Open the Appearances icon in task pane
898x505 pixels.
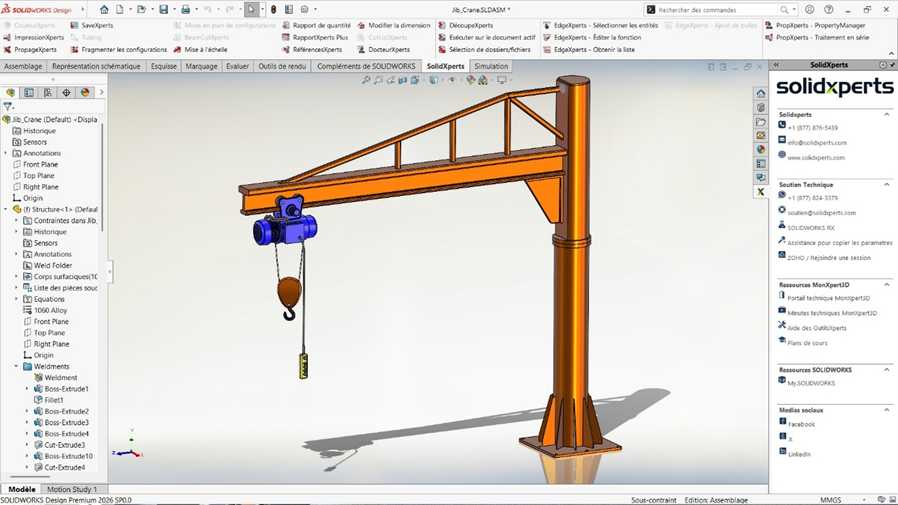coord(761,149)
